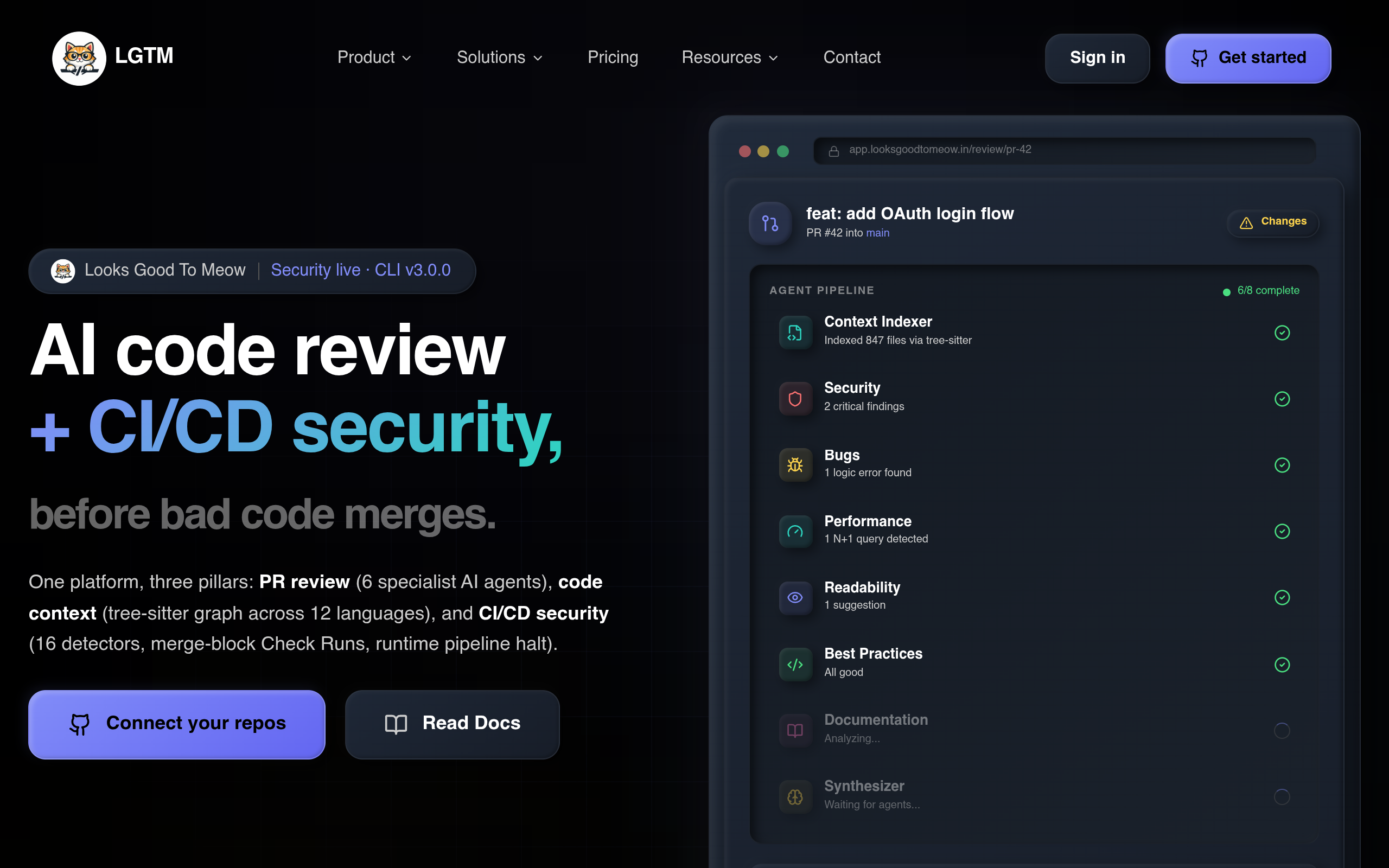Viewport: 1389px width, 868px height.
Task: Expand the Solutions menu chevron
Action: pyautogui.click(x=538, y=58)
